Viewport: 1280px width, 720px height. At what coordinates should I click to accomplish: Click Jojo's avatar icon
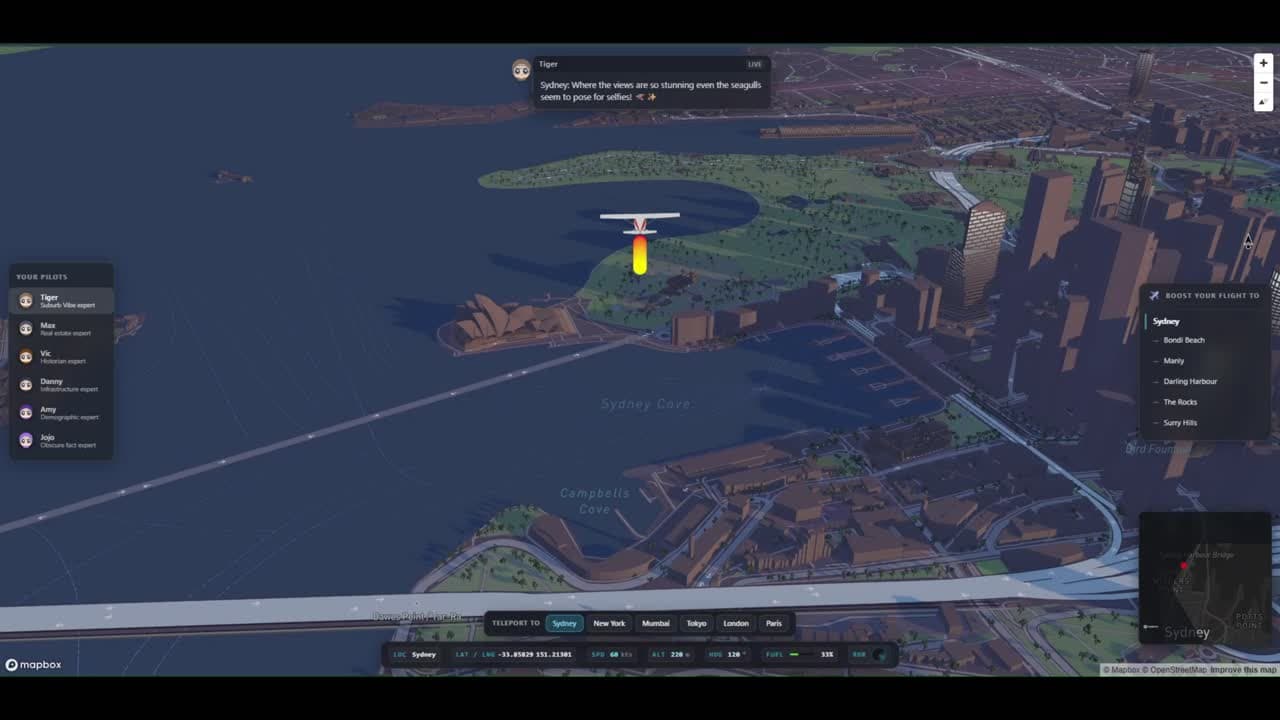[x=26, y=440]
